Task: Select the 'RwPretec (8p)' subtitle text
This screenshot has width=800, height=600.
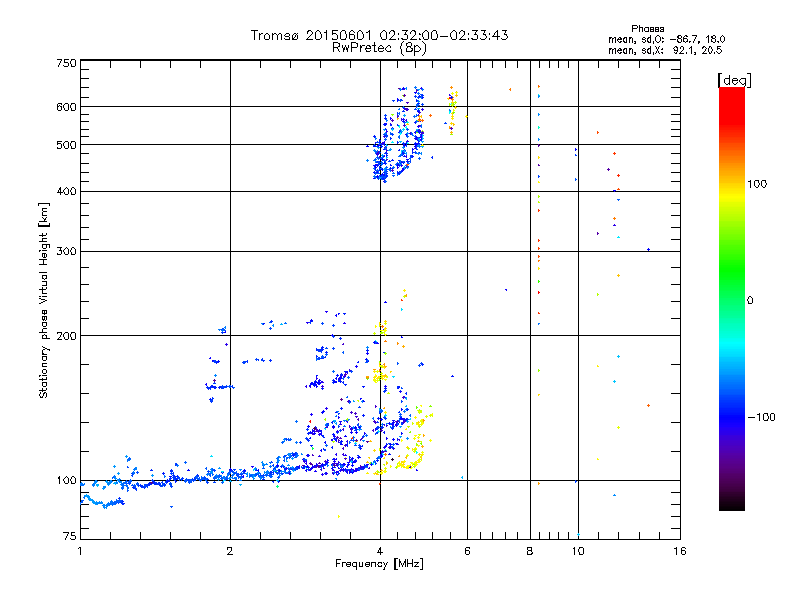Action: [379, 48]
